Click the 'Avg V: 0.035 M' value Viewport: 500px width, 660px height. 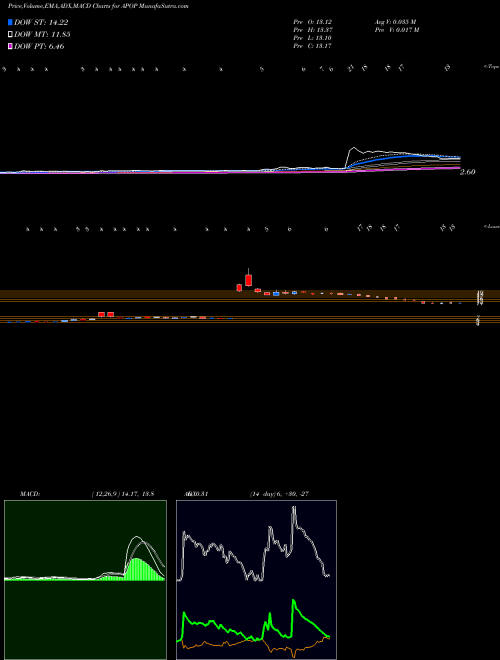(396, 21)
